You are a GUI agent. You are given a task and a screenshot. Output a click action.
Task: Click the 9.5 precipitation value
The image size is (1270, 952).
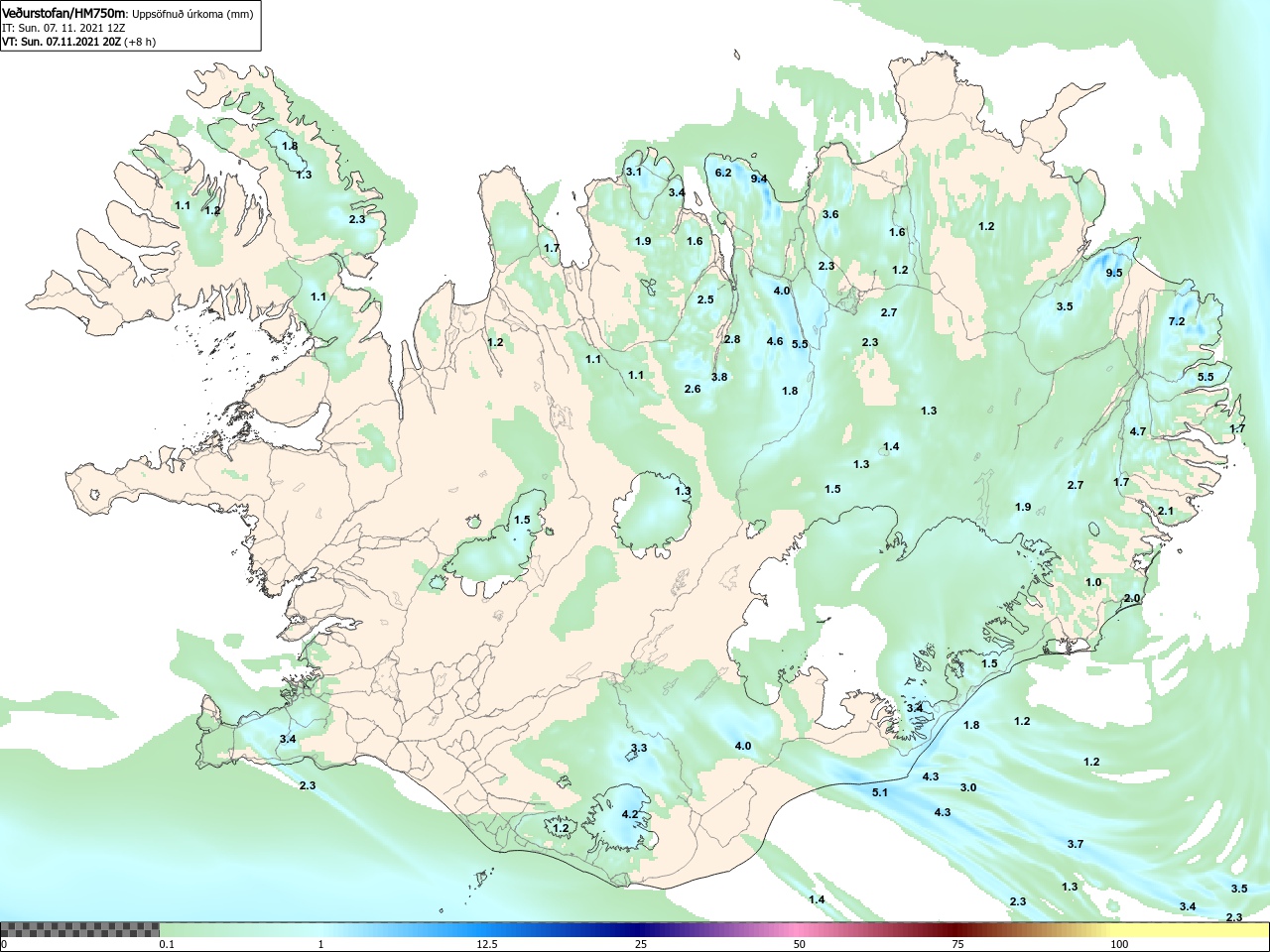click(x=1114, y=273)
